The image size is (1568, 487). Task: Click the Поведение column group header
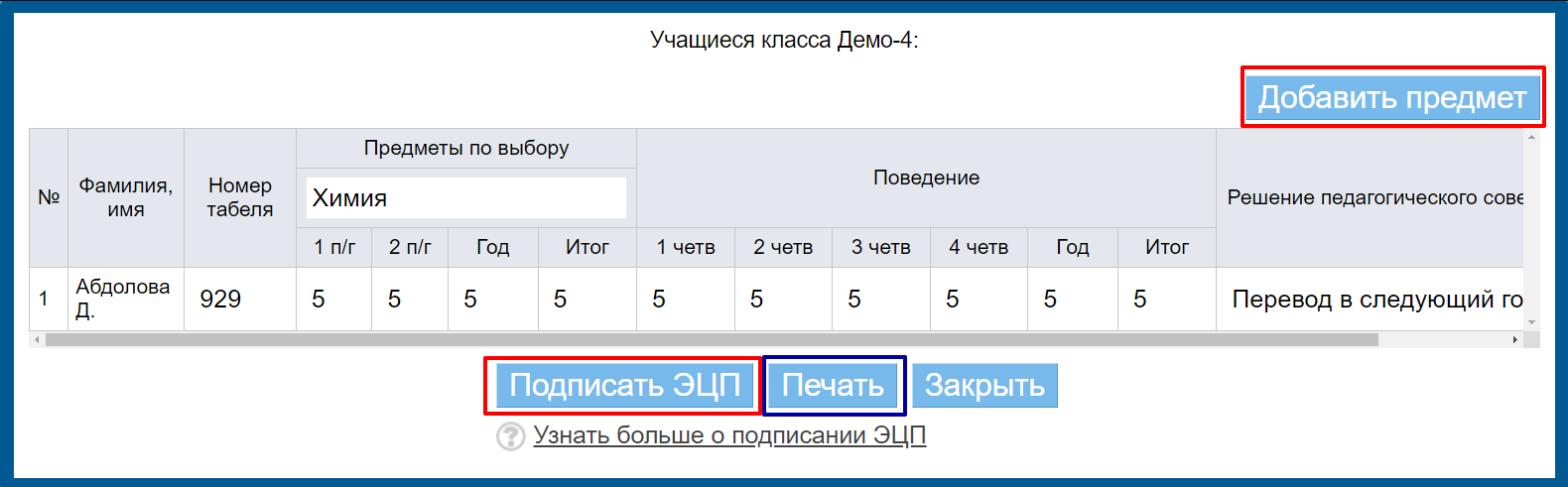[925, 178]
